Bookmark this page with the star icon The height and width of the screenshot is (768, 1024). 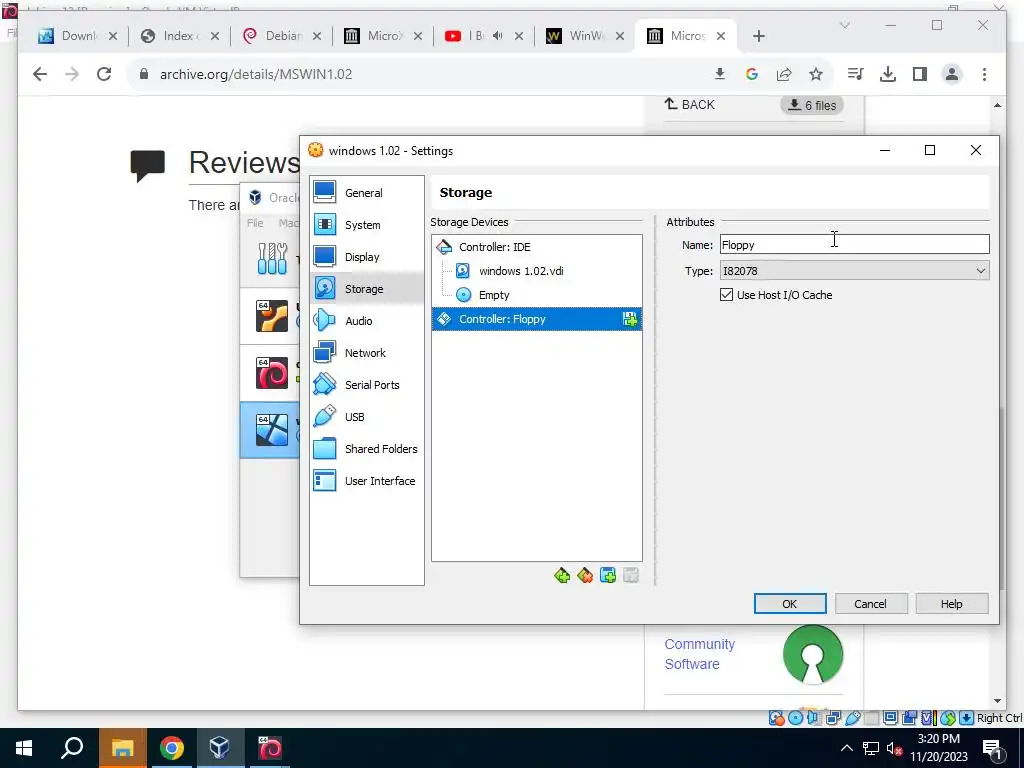point(816,74)
